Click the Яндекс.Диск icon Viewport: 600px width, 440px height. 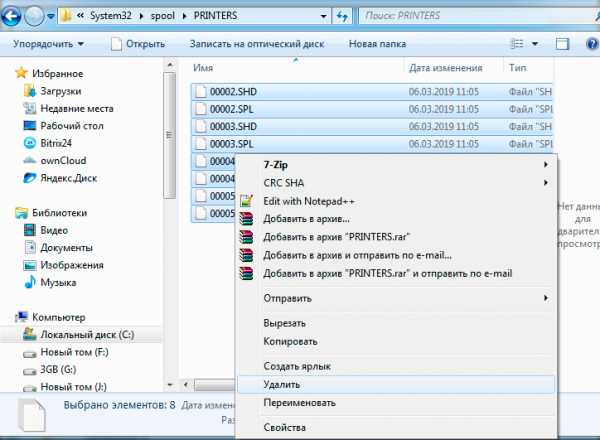click(x=29, y=178)
